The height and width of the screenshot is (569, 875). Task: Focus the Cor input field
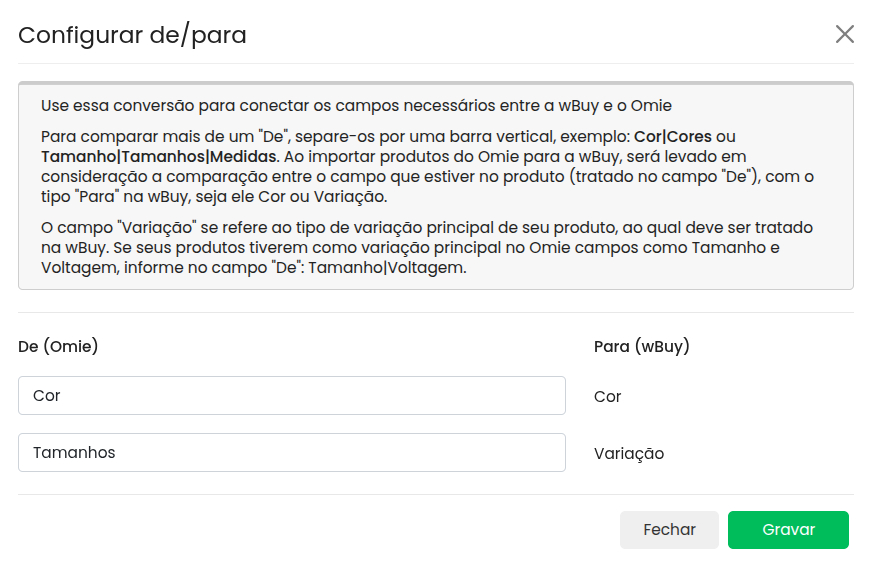pyautogui.click(x=291, y=396)
